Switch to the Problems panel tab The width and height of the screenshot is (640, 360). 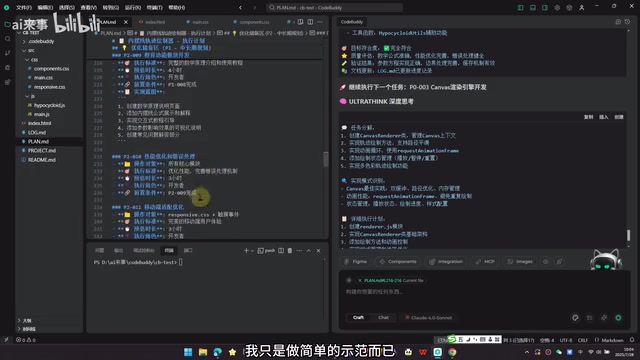[x=100, y=251]
